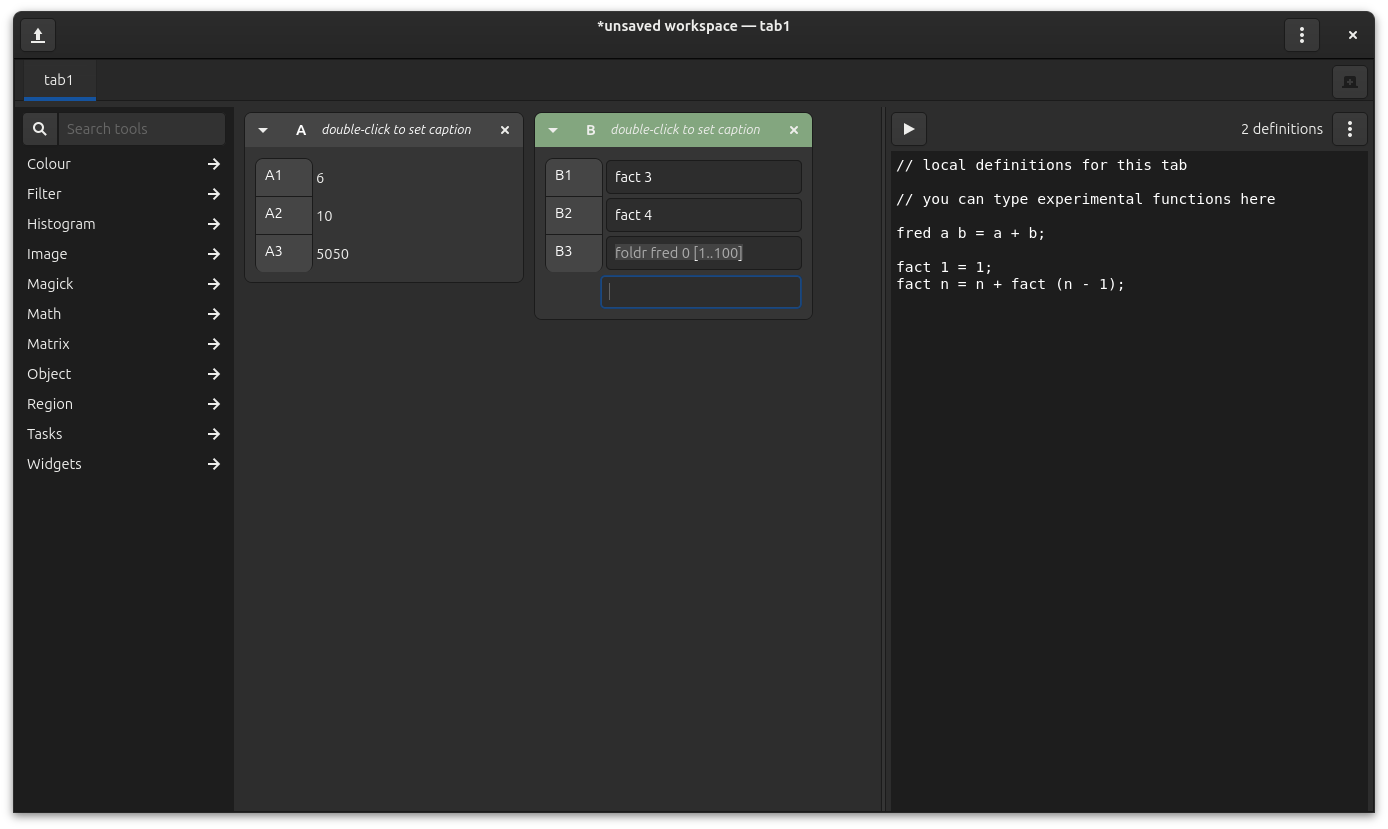This screenshot has width=1388, height=829.
Task: Collapse column A with its triangle
Action: (263, 130)
